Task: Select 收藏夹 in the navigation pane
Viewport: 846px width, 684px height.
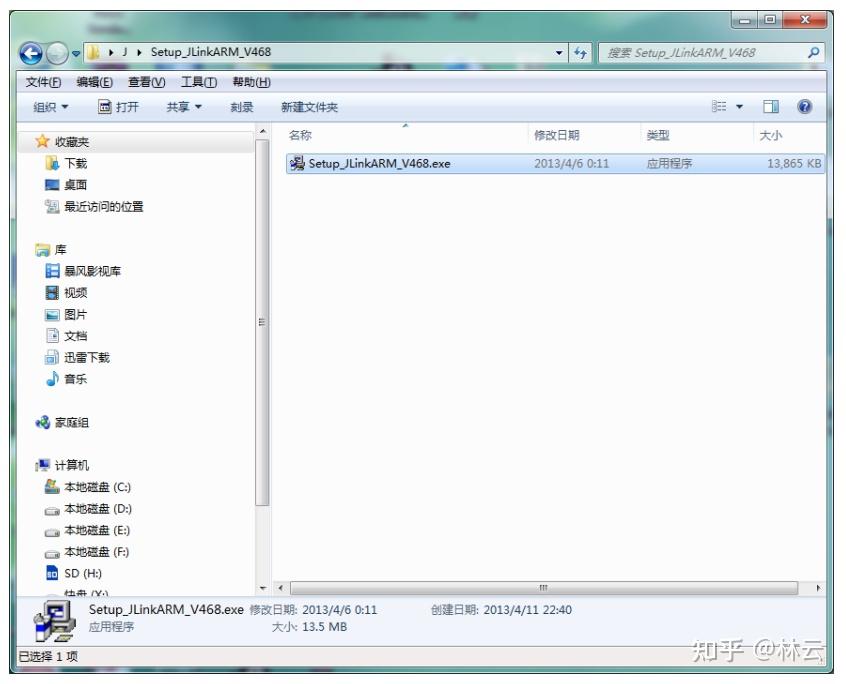Action: (x=63, y=142)
